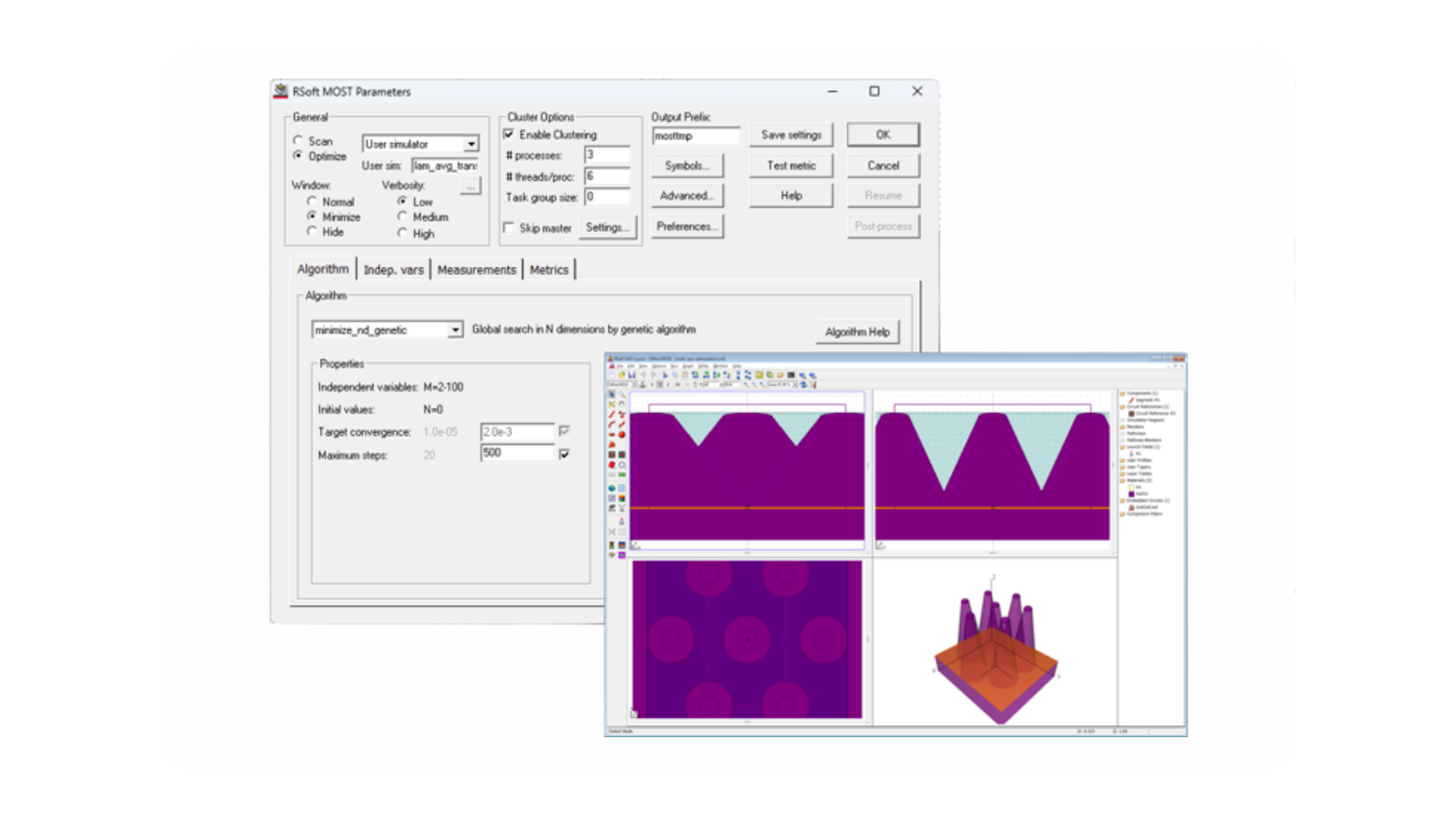This screenshot has width=1456, height=819.
Task: Switch to the Measurements tab
Action: coord(476,269)
